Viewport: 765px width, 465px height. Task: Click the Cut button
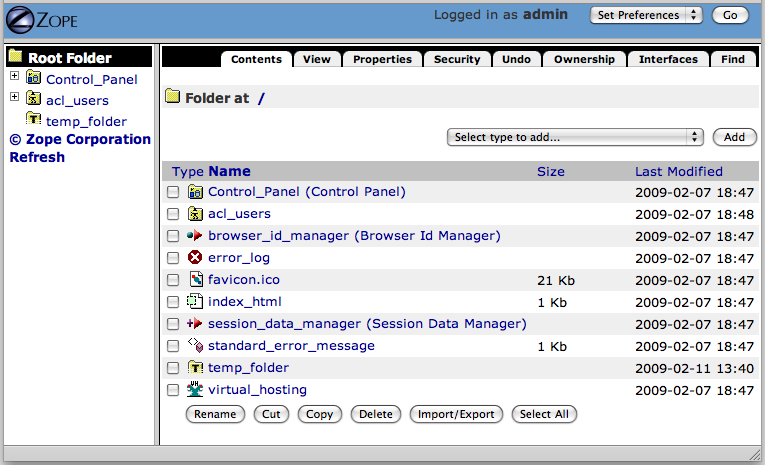pyautogui.click(x=271, y=414)
